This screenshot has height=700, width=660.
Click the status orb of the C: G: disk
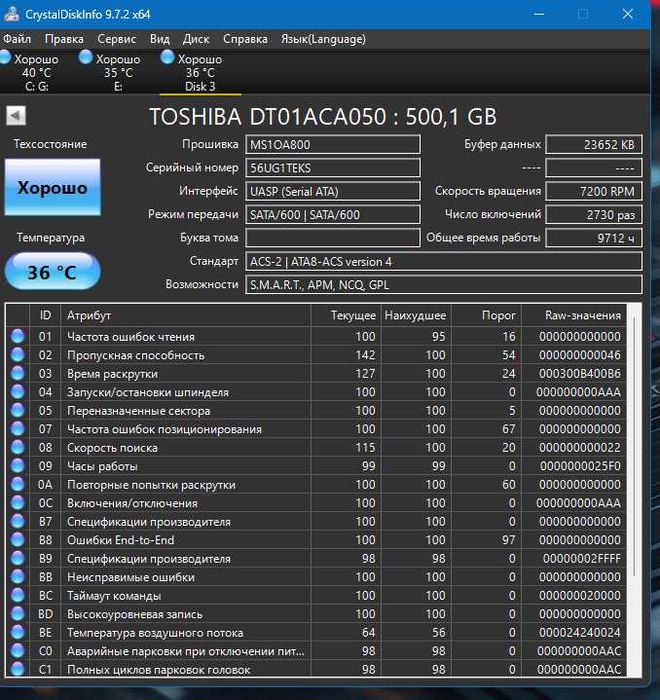tap(6, 57)
